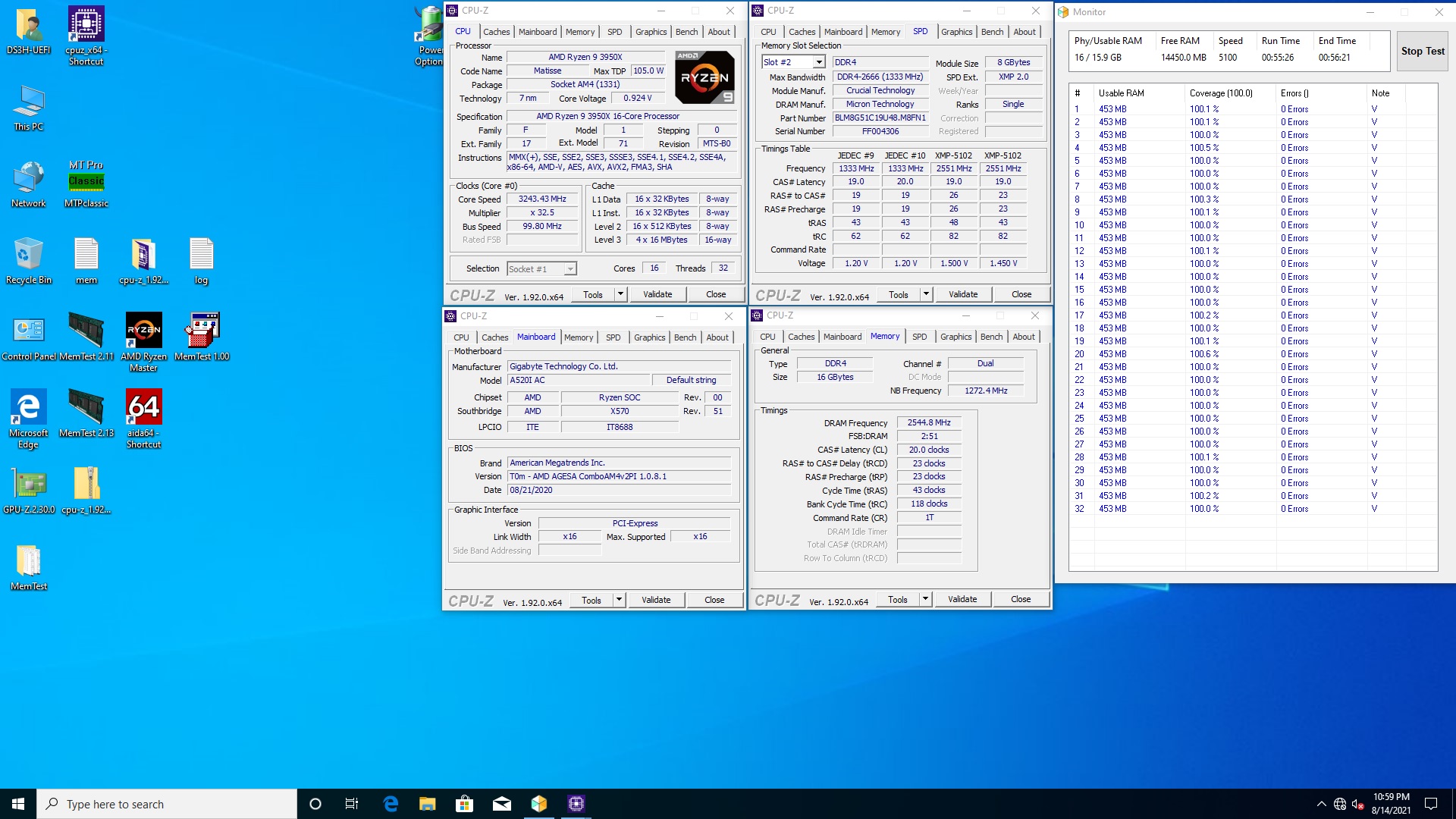Click the DRAM Frequency 2544.8 MHz value
Viewport: 1456px width, 819px height.
coord(929,423)
